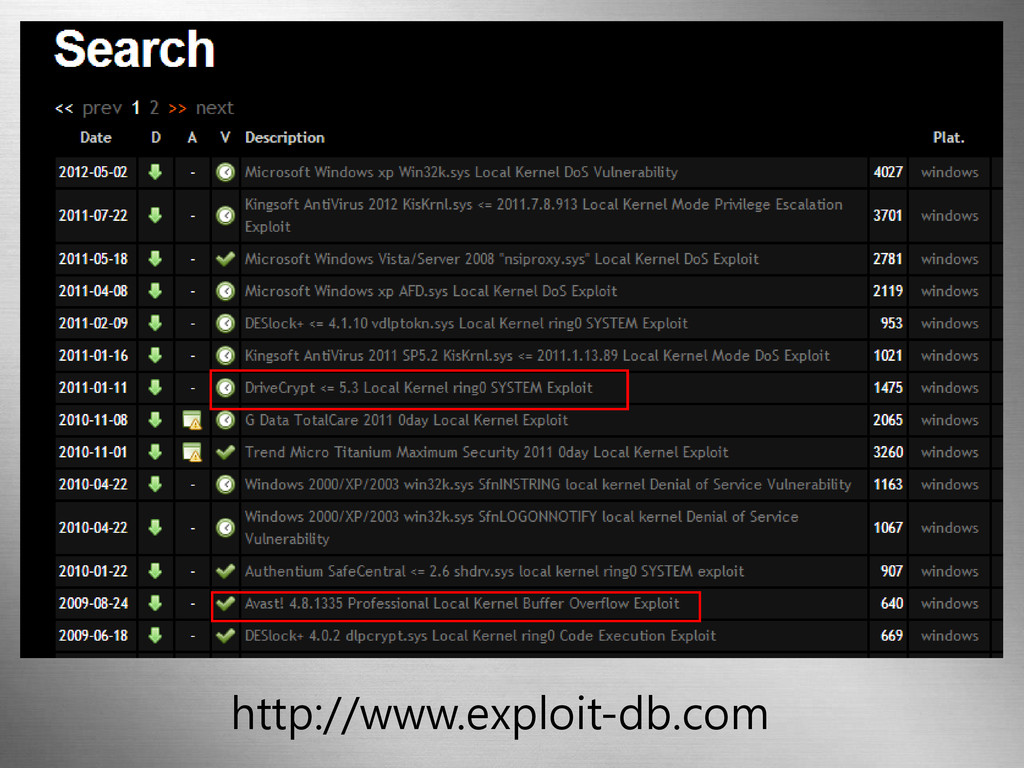Download the DriveCrypt exploit file

pyautogui.click(x=155, y=388)
